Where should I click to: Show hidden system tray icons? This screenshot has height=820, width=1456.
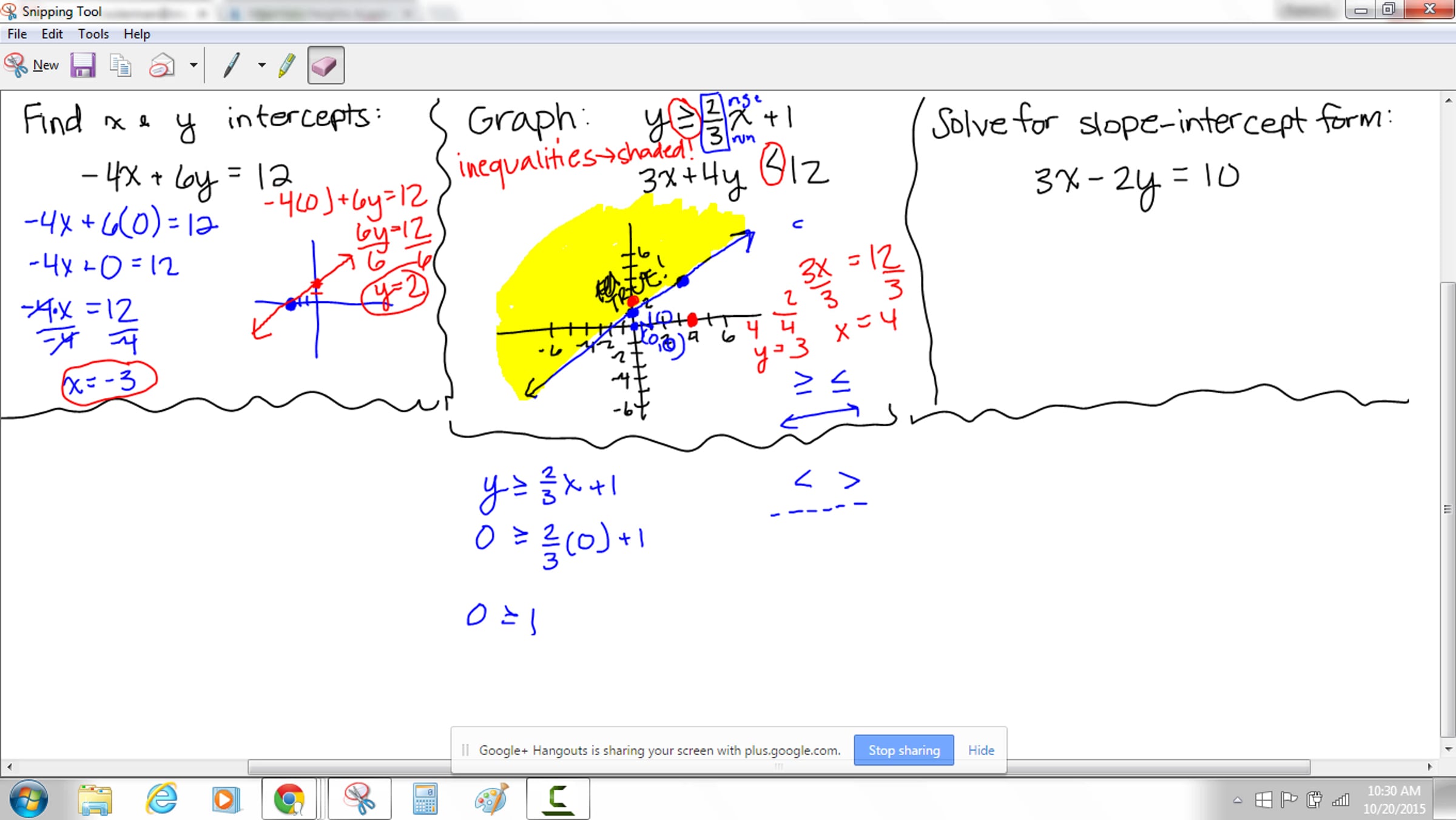coord(1237,800)
